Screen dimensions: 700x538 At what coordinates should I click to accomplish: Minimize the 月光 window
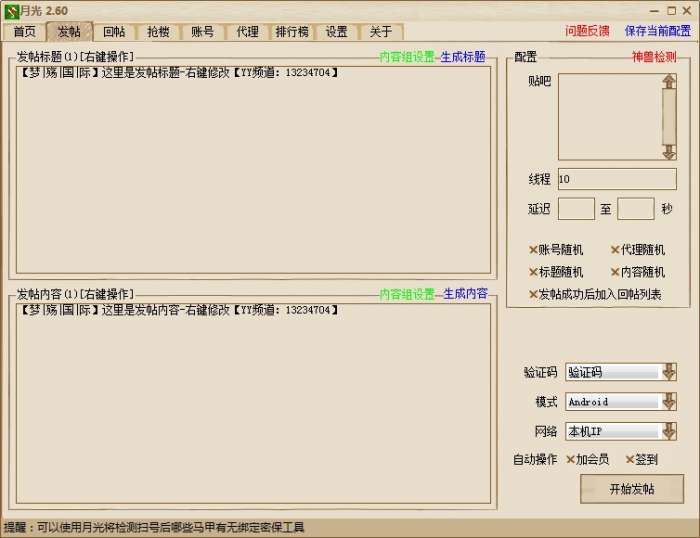click(654, 11)
